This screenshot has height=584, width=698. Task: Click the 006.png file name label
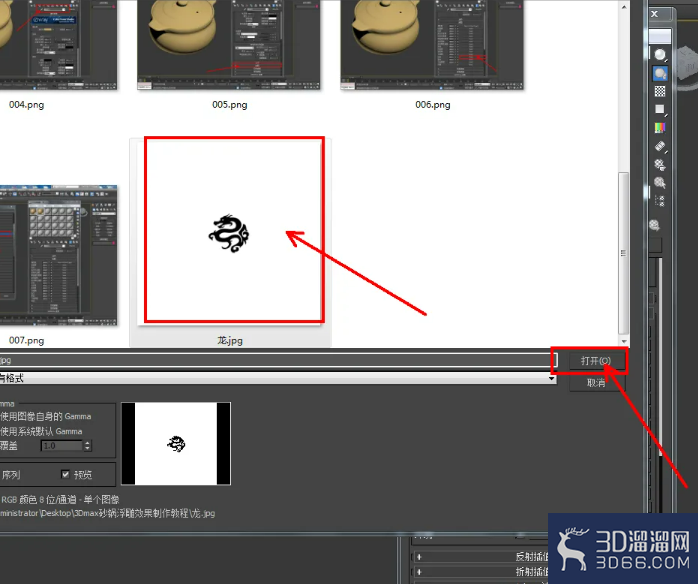(433, 105)
